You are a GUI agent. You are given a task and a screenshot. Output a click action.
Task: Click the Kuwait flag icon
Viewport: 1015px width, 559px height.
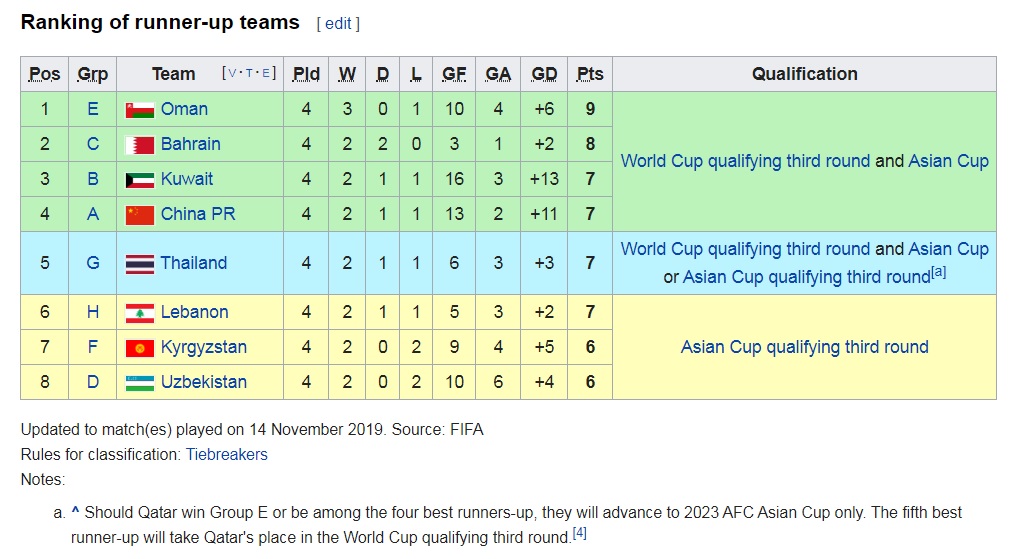click(x=140, y=179)
